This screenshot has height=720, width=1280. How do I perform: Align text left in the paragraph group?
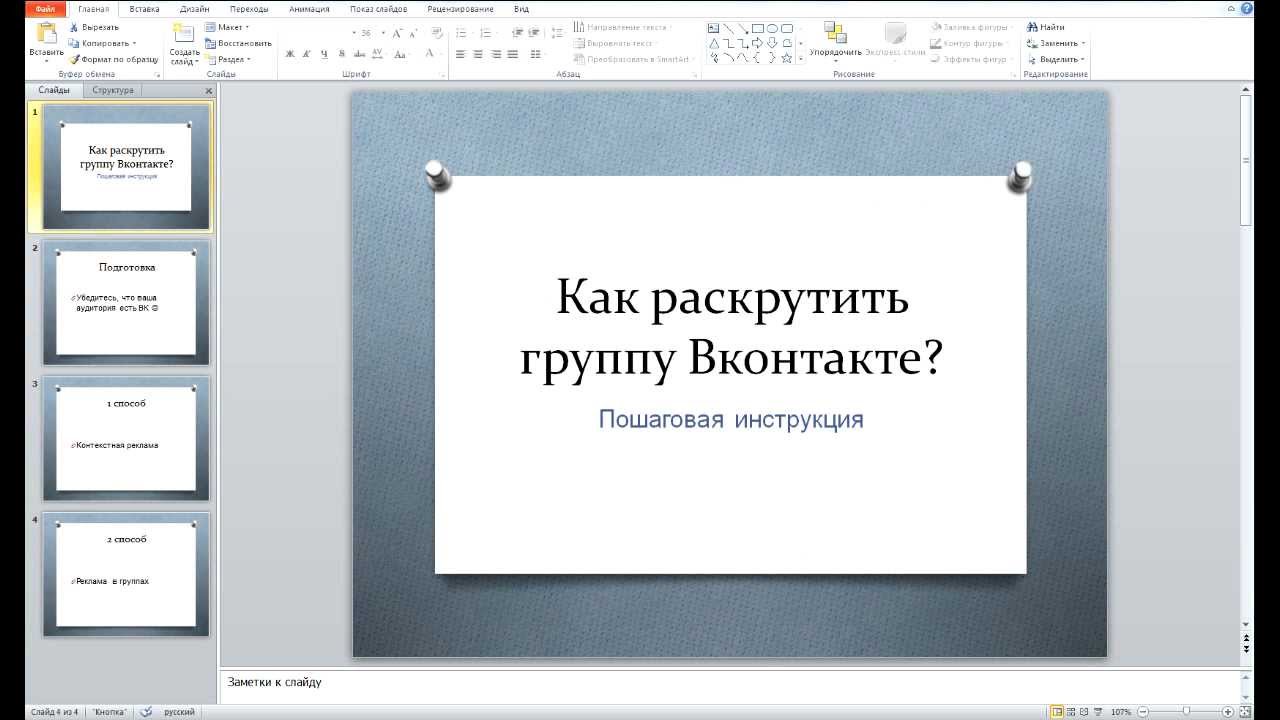pos(461,54)
